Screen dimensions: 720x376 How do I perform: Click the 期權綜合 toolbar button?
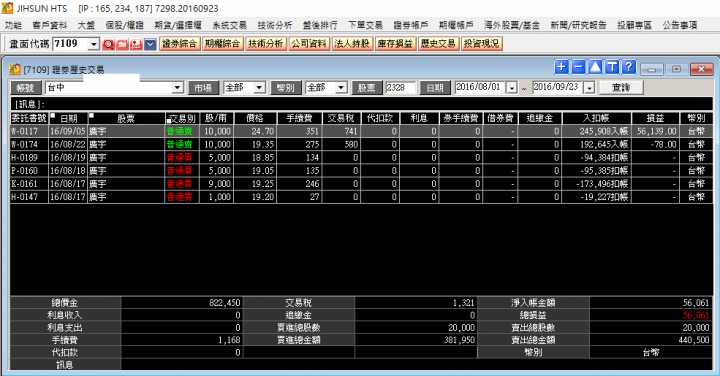(223, 44)
